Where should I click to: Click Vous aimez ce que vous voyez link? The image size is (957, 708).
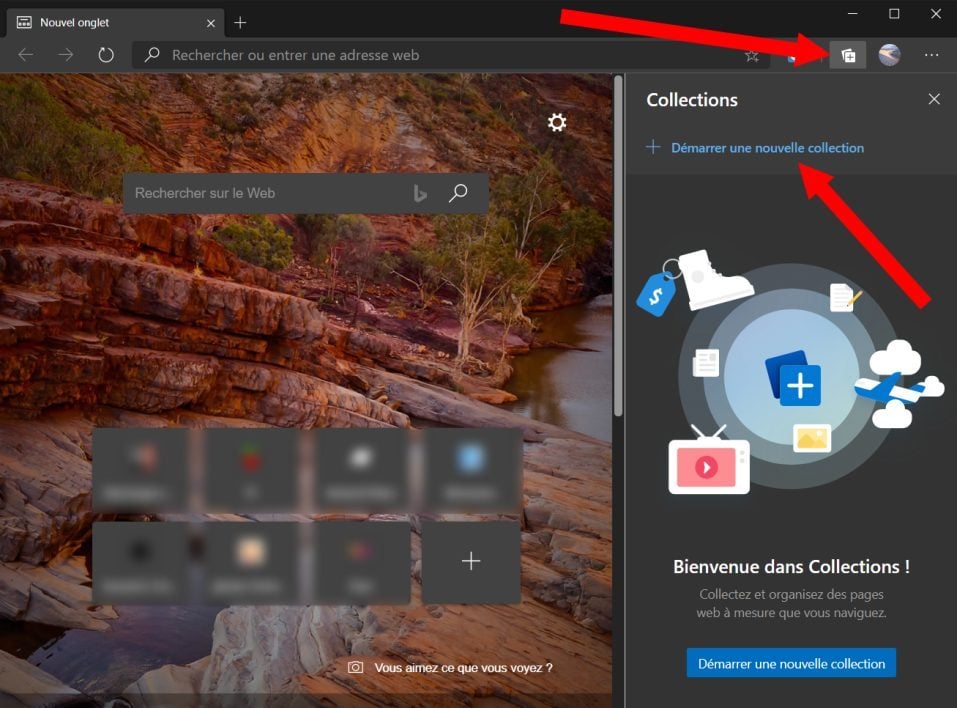[463, 668]
